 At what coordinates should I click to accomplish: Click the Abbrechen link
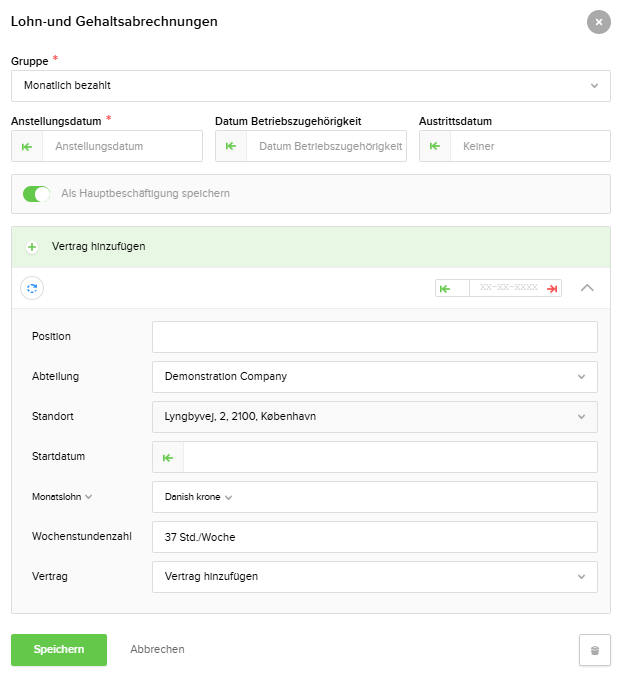pos(157,650)
